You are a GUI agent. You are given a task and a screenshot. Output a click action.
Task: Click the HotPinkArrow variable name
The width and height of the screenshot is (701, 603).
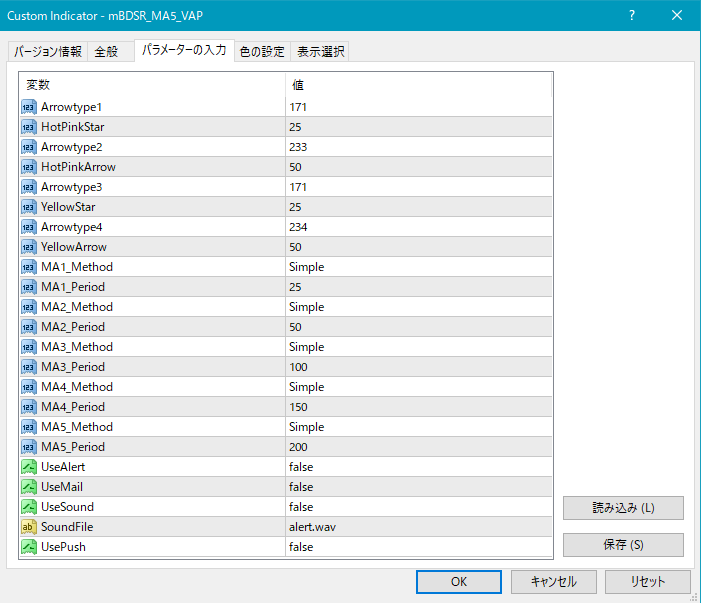[78, 167]
